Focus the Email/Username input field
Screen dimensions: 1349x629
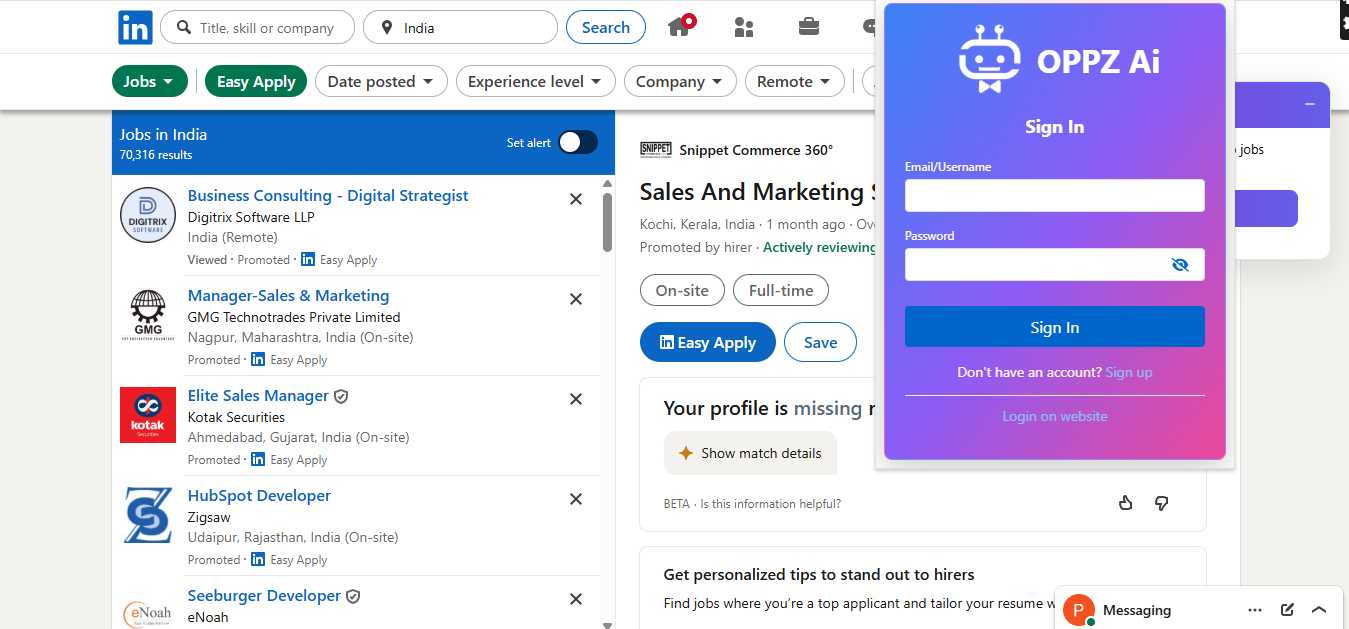point(1054,196)
